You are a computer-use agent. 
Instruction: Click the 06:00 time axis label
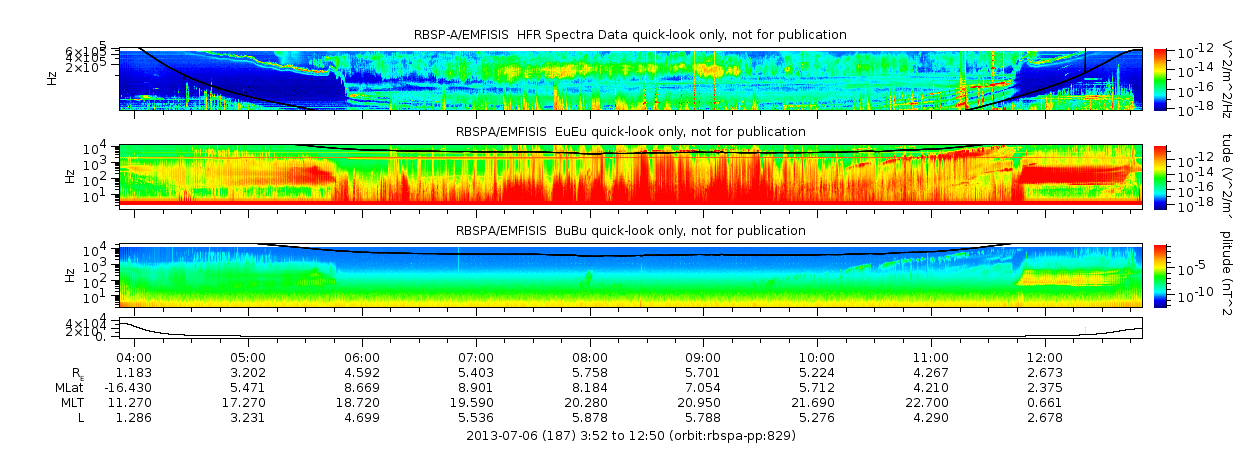tap(362, 357)
